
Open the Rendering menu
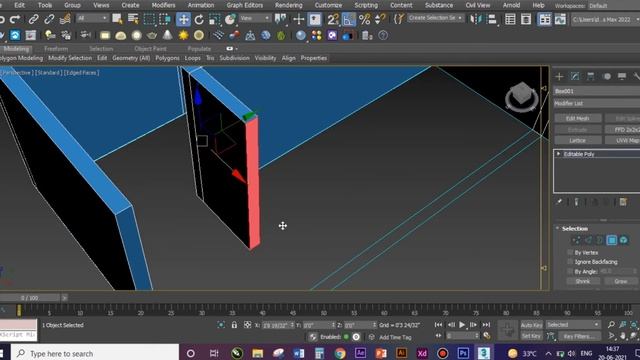(x=288, y=5)
